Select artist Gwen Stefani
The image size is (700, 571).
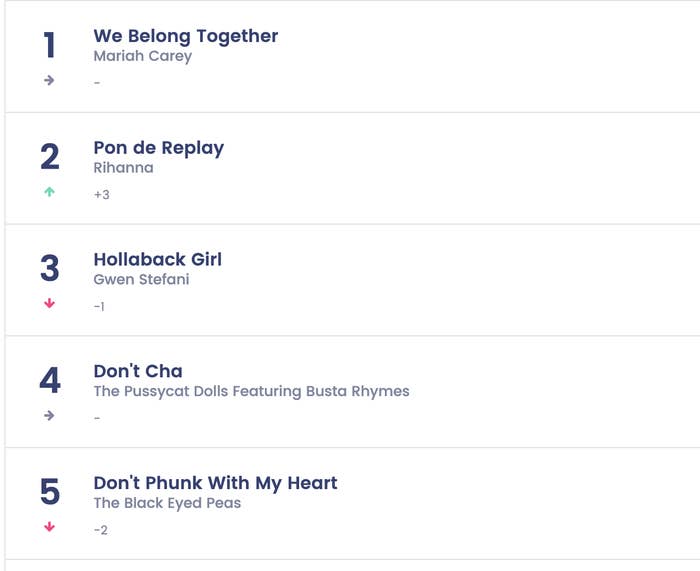coord(142,279)
